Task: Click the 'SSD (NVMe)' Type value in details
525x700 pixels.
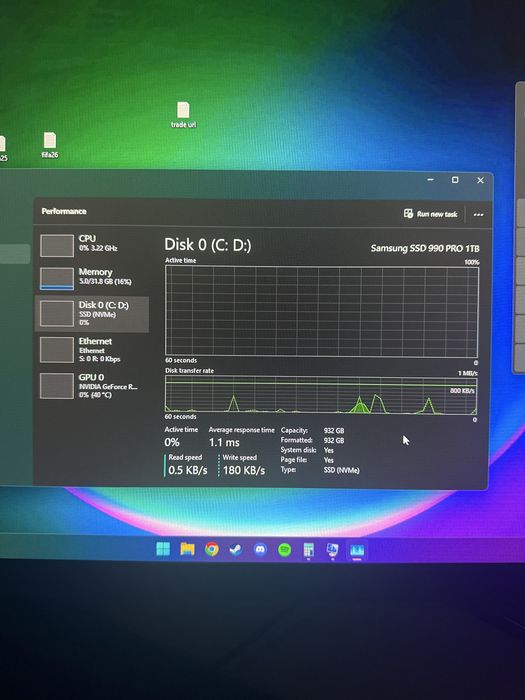Action: 342,470
